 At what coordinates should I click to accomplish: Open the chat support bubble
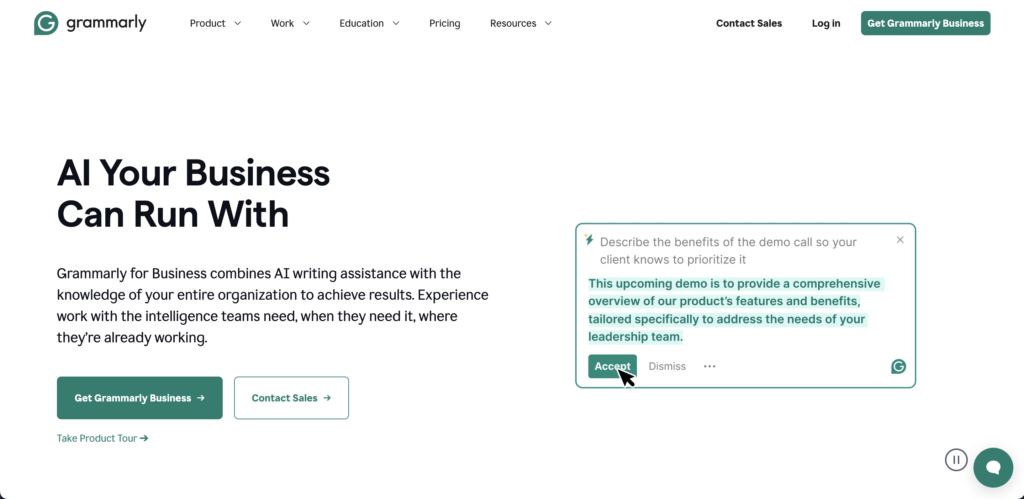[993, 466]
